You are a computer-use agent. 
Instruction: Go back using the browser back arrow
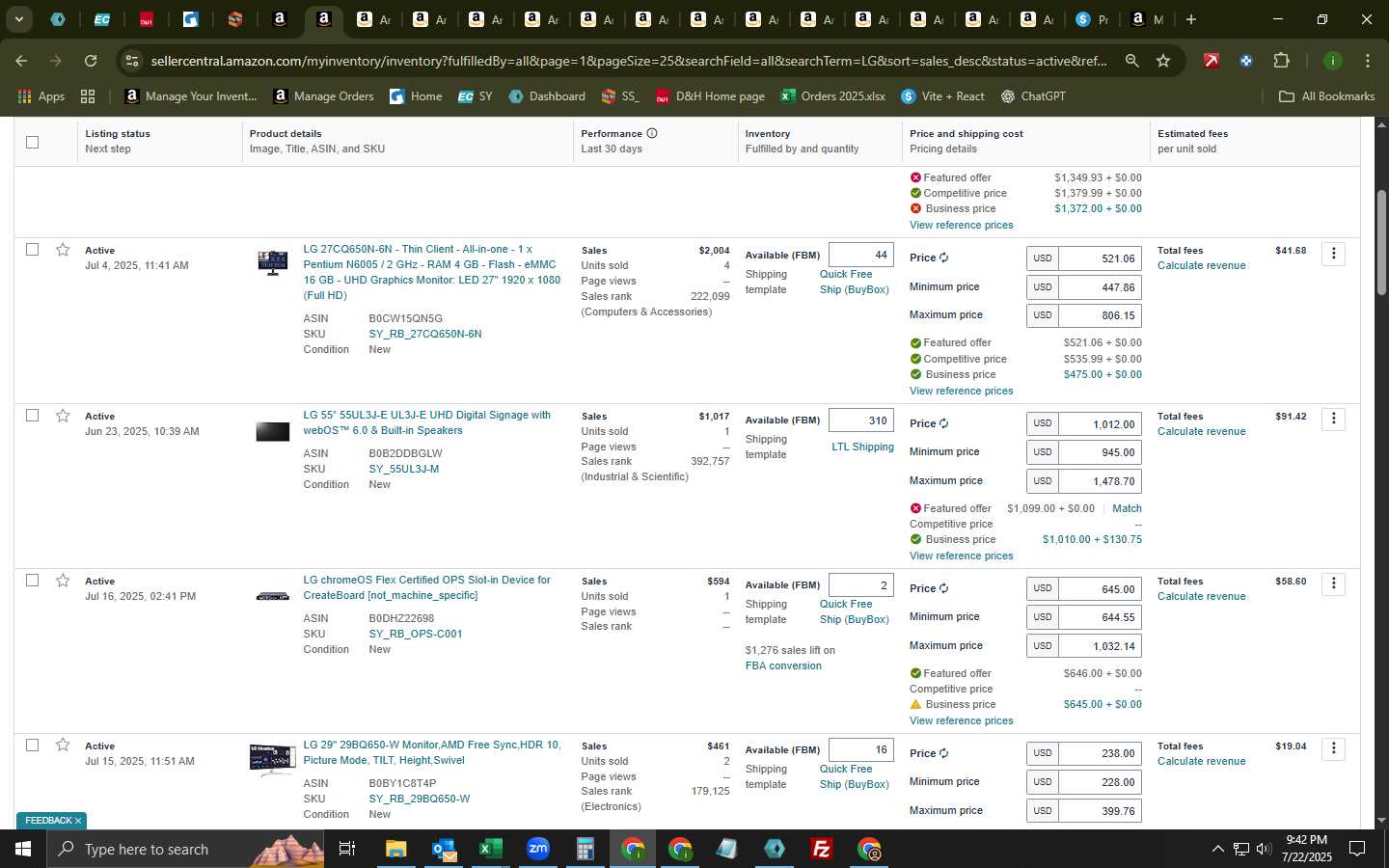click(21, 61)
